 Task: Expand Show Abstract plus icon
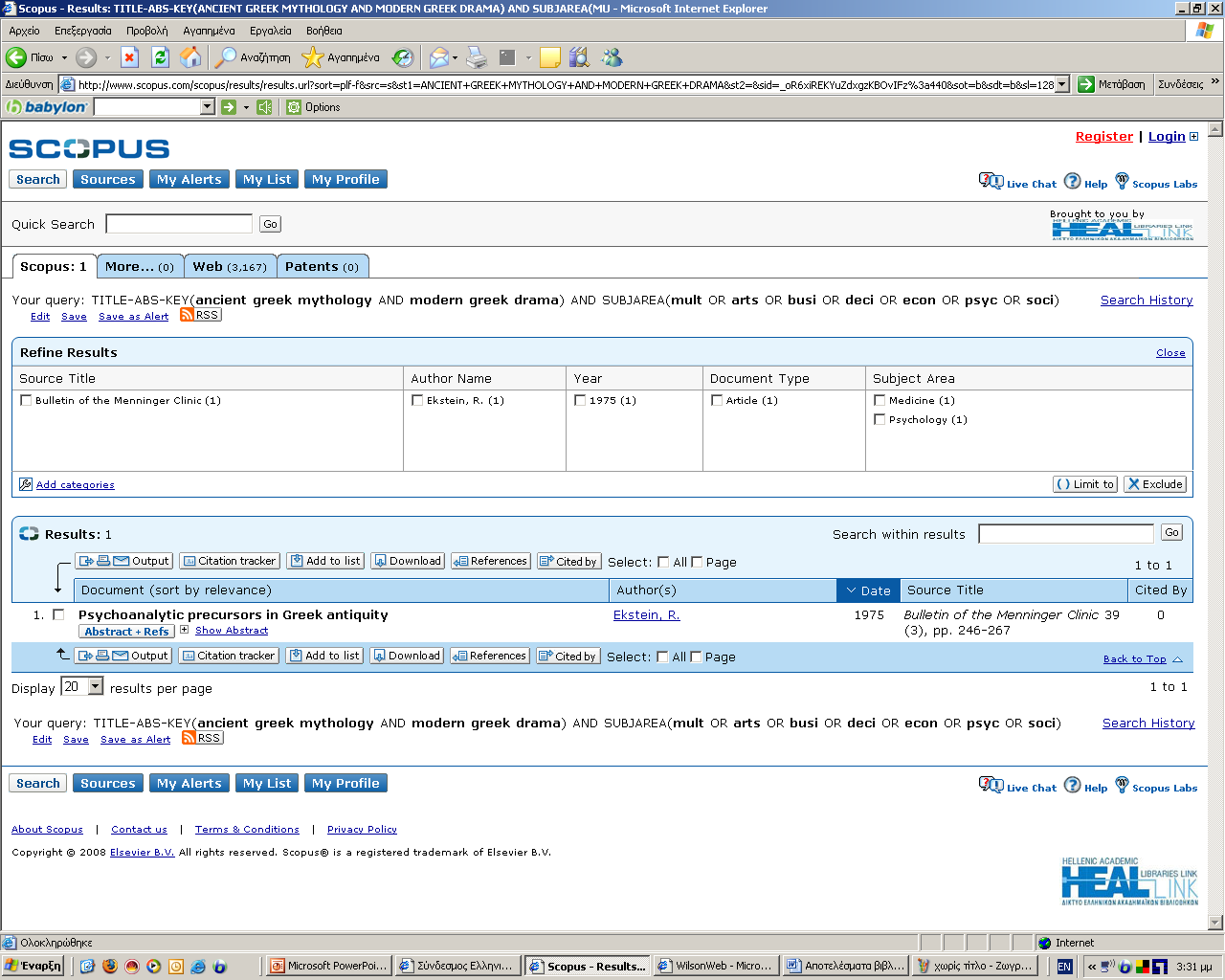pos(185,630)
